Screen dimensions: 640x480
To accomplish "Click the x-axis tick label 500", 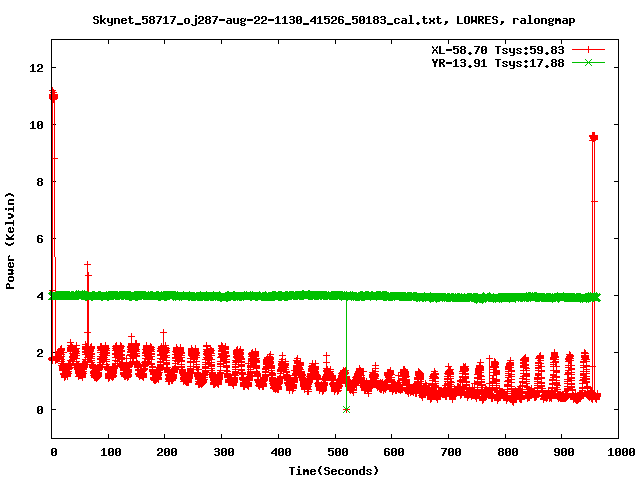I will pos(338,452).
